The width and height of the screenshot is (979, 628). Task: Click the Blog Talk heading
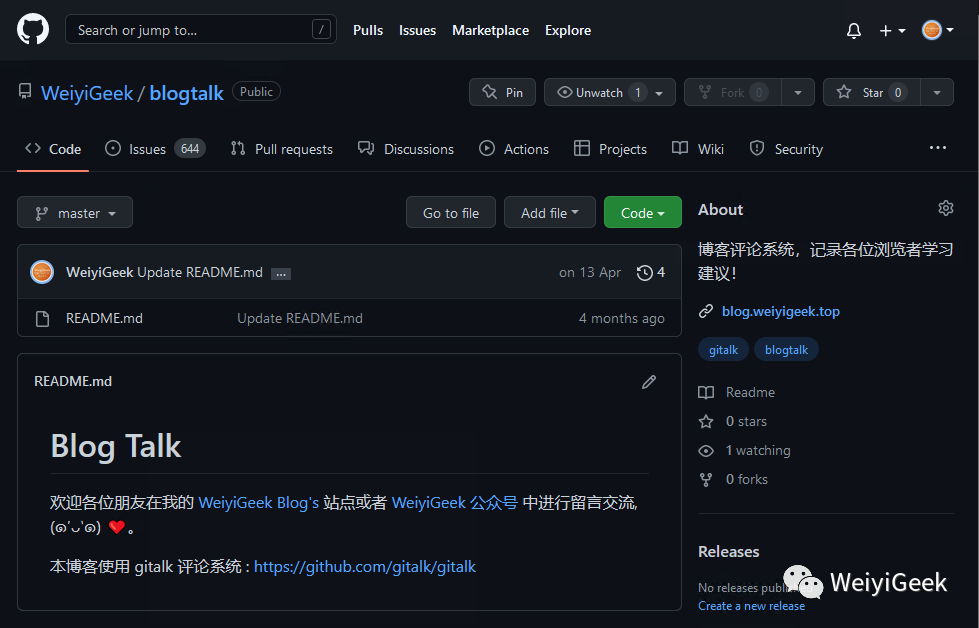[116, 446]
